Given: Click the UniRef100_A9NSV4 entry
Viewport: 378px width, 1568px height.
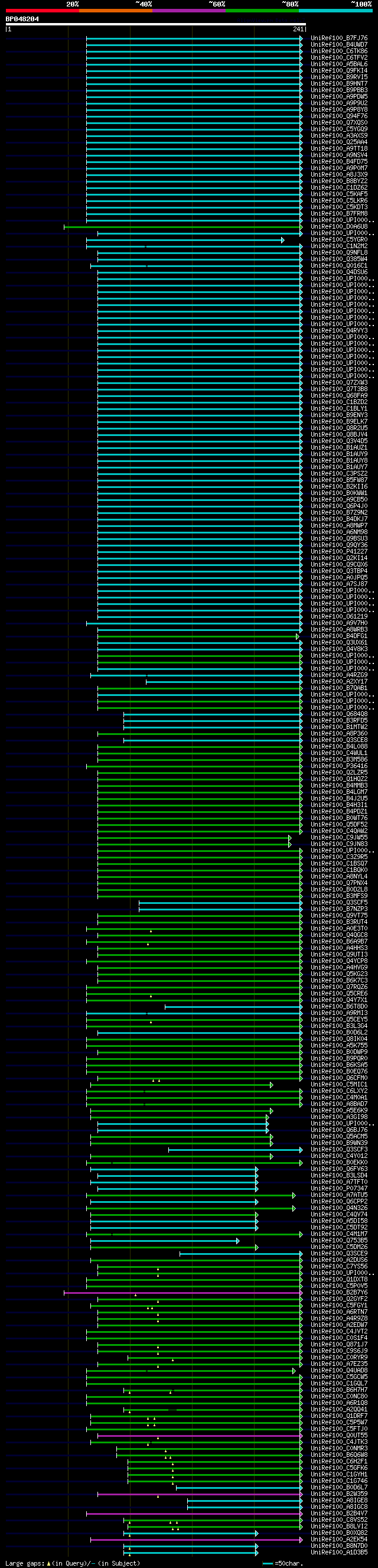Looking at the screenshot, I should 339,155.
